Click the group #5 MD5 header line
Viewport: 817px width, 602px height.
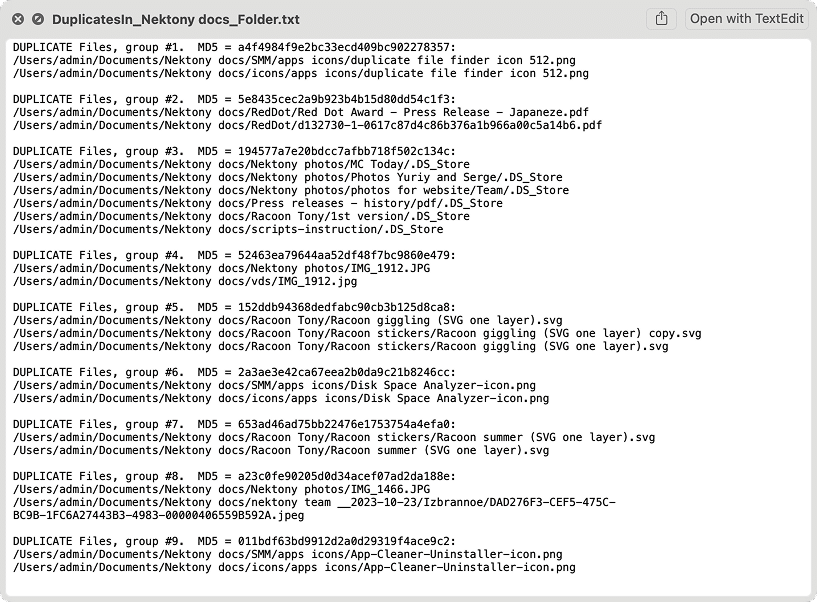pos(234,308)
